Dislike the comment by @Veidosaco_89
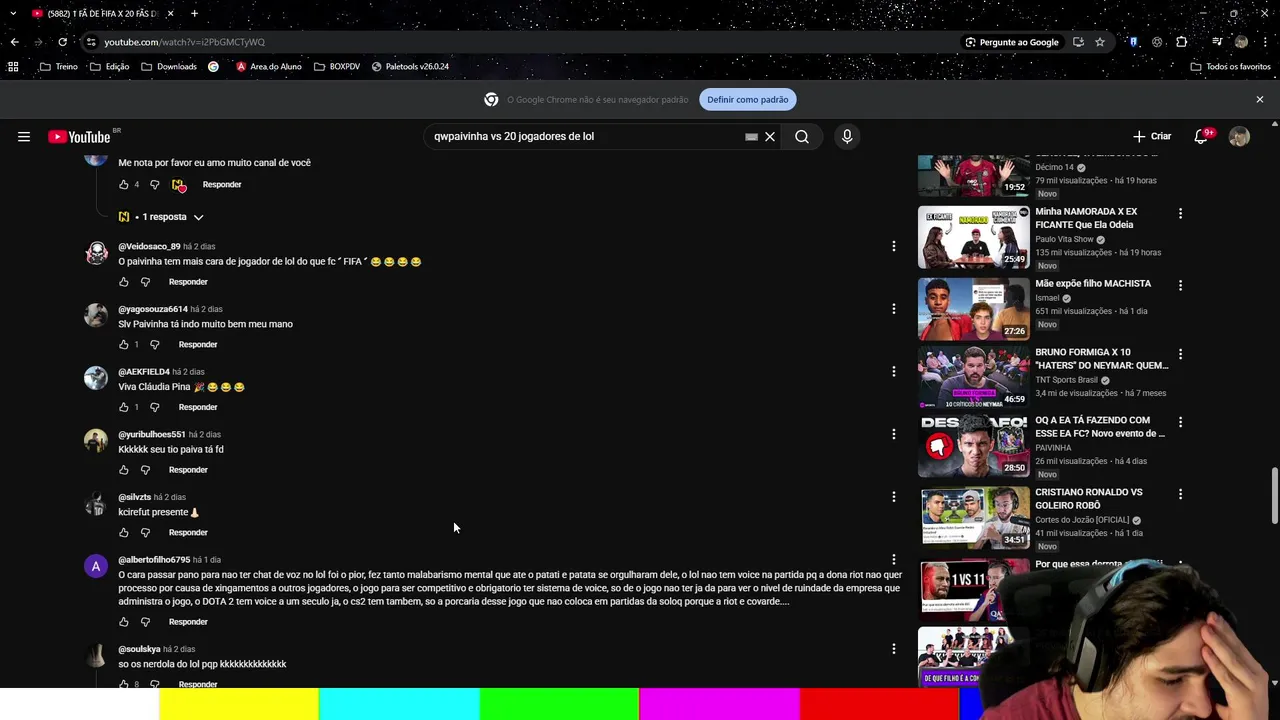The height and width of the screenshot is (720, 1280). (145, 282)
